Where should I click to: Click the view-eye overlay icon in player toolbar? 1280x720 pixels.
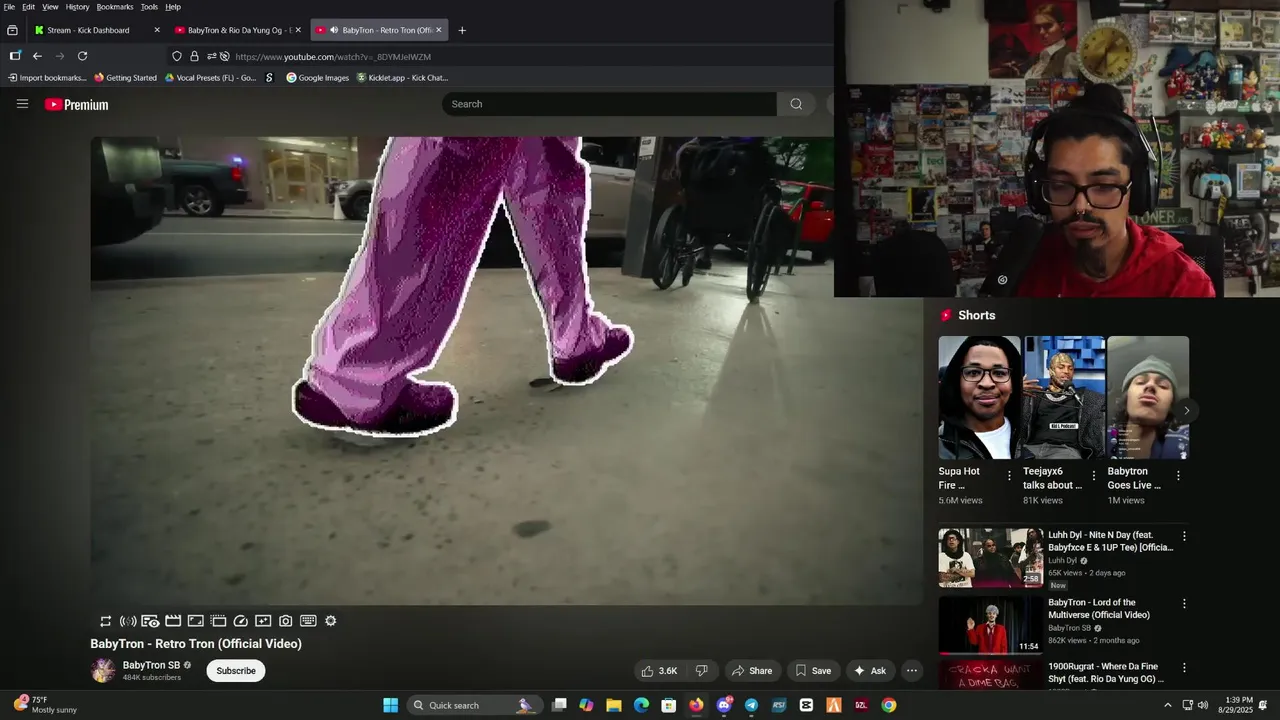tap(151, 621)
